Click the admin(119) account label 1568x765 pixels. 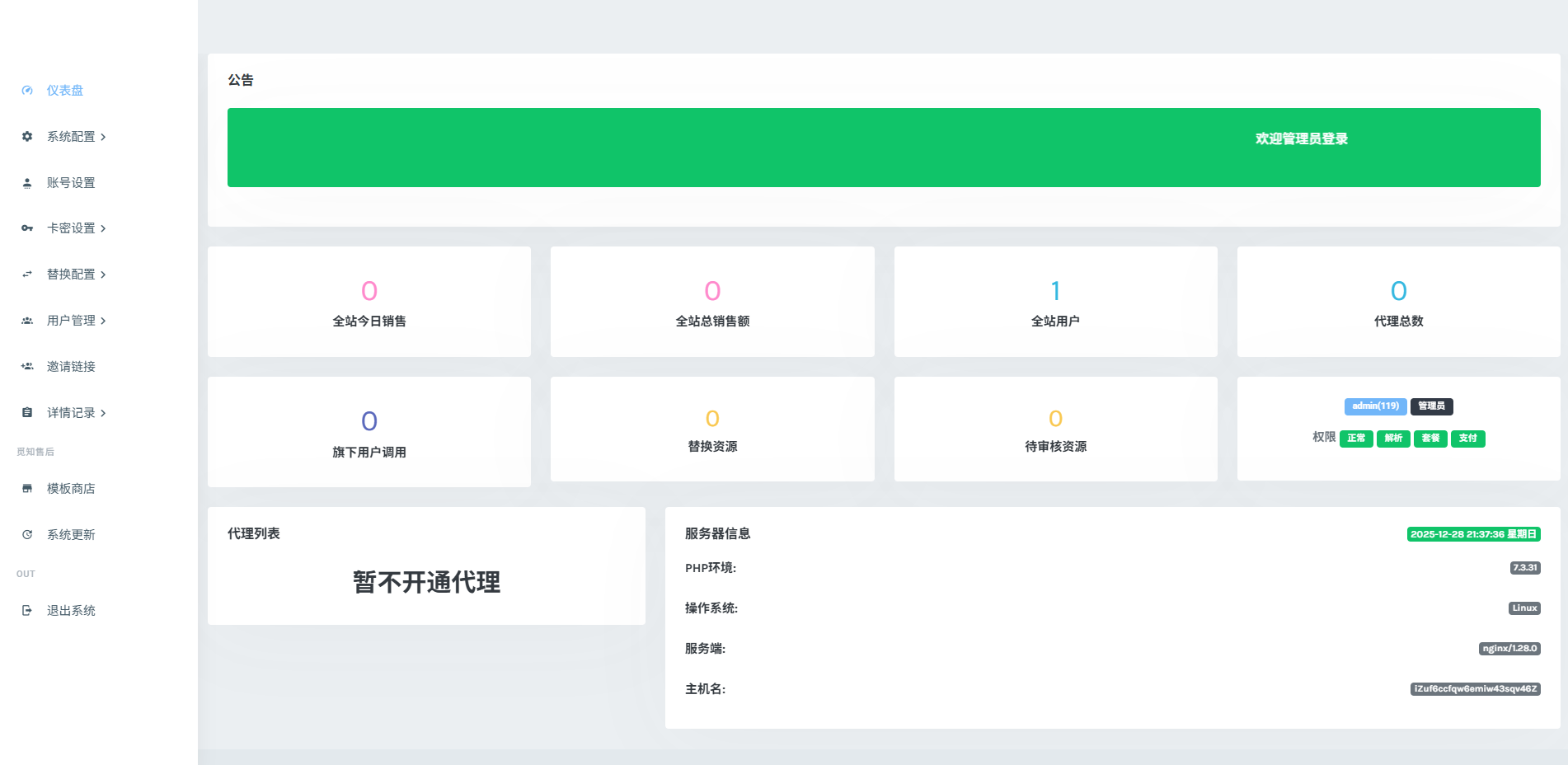[x=1375, y=406]
